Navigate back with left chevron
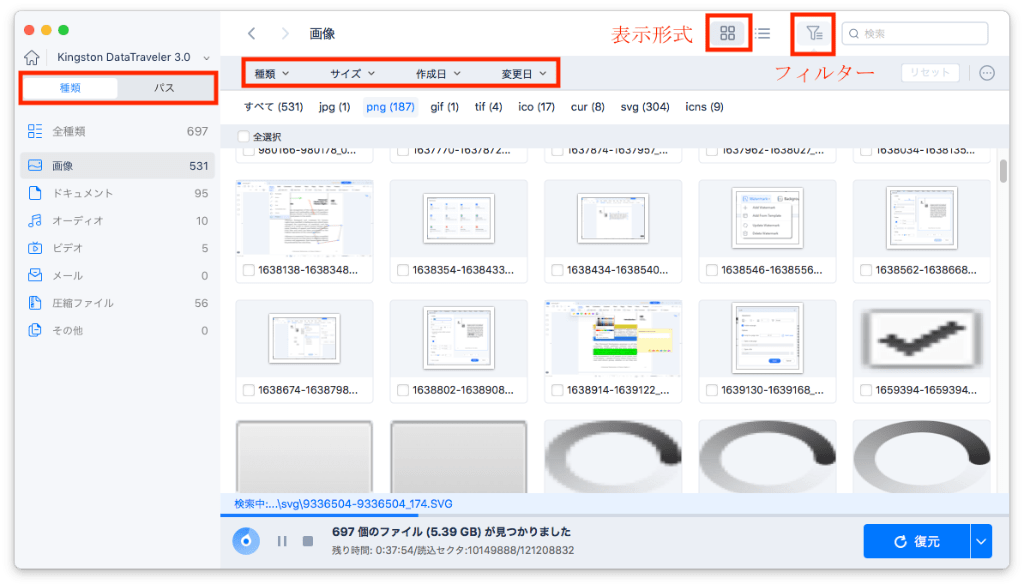The height and width of the screenshot is (586, 1024). tap(251, 33)
